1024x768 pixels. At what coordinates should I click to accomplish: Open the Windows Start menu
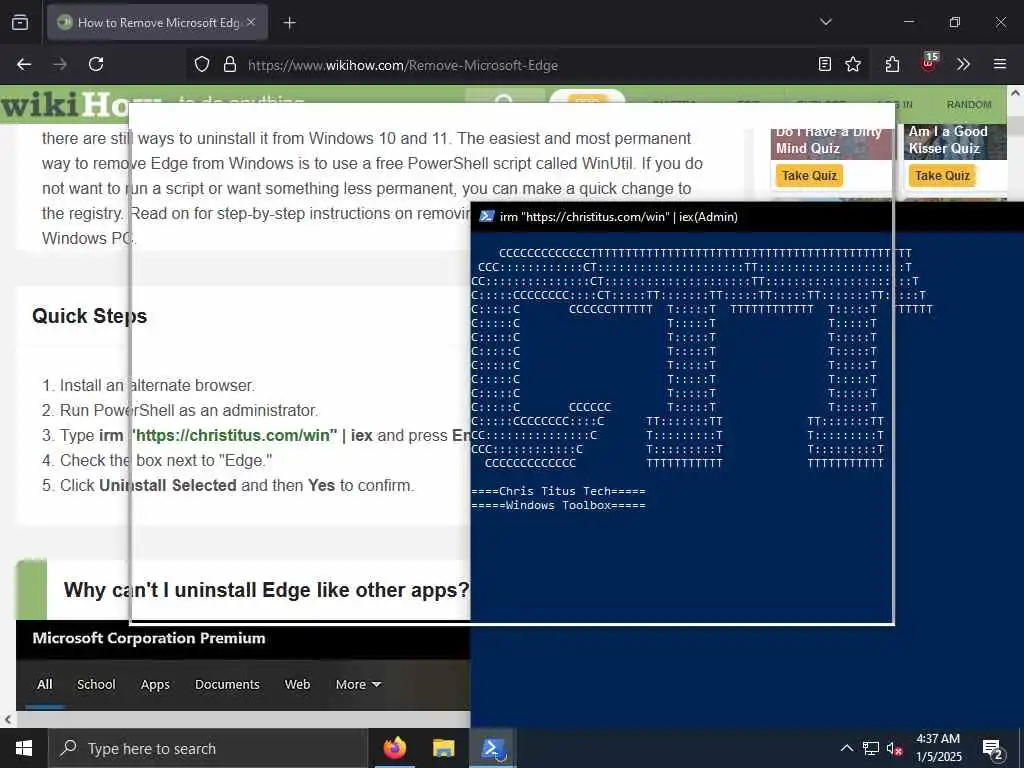pos(24,748)
